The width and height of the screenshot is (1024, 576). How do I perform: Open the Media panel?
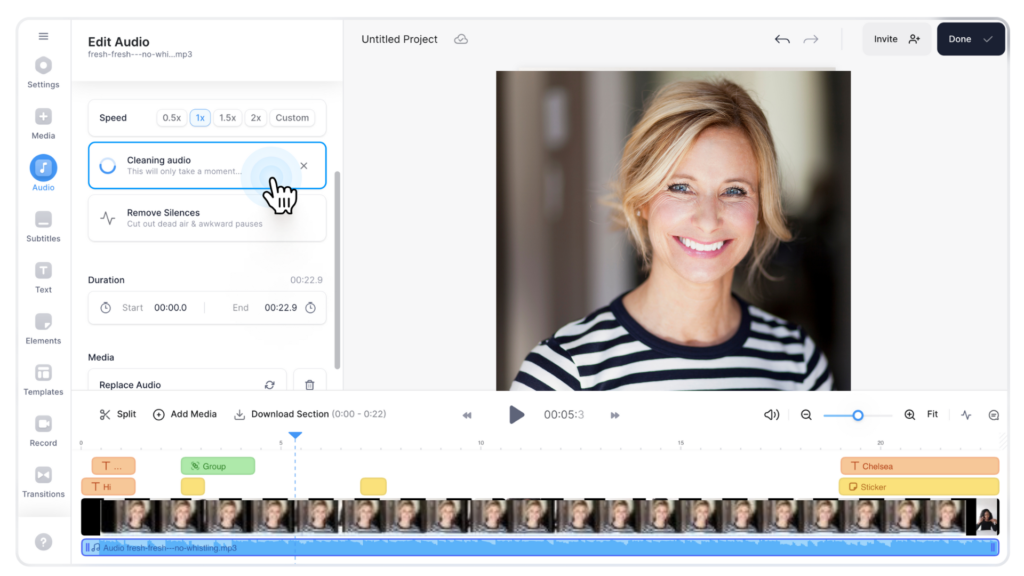[x=43, y=123]
